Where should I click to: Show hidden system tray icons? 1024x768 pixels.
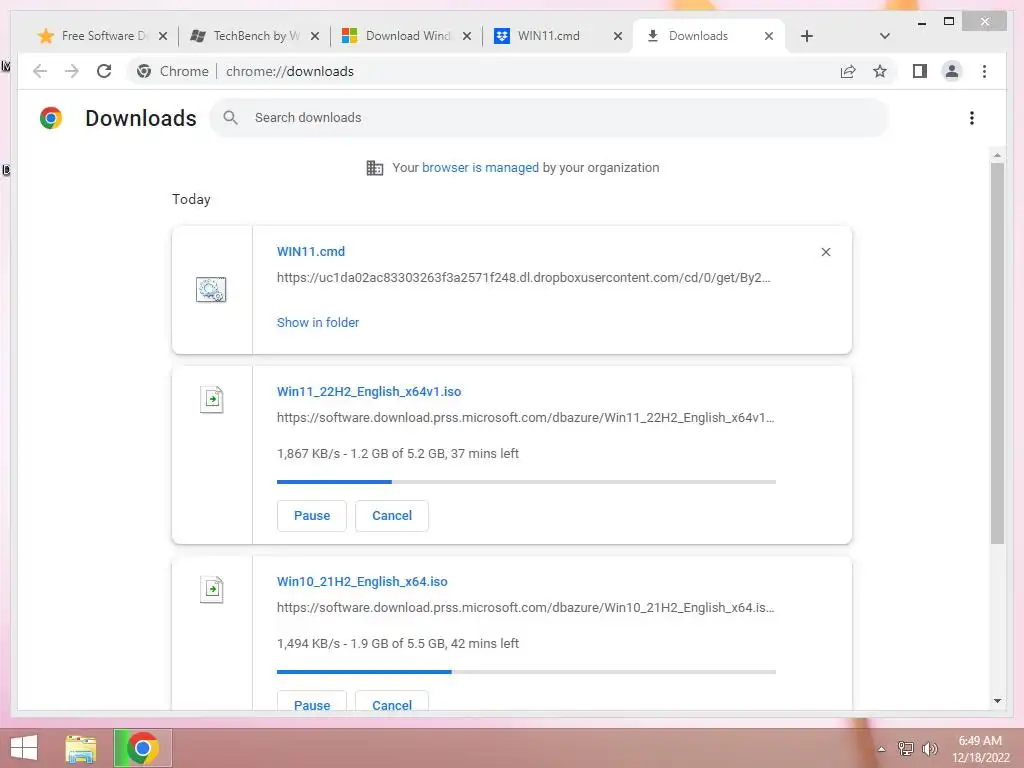881,749
